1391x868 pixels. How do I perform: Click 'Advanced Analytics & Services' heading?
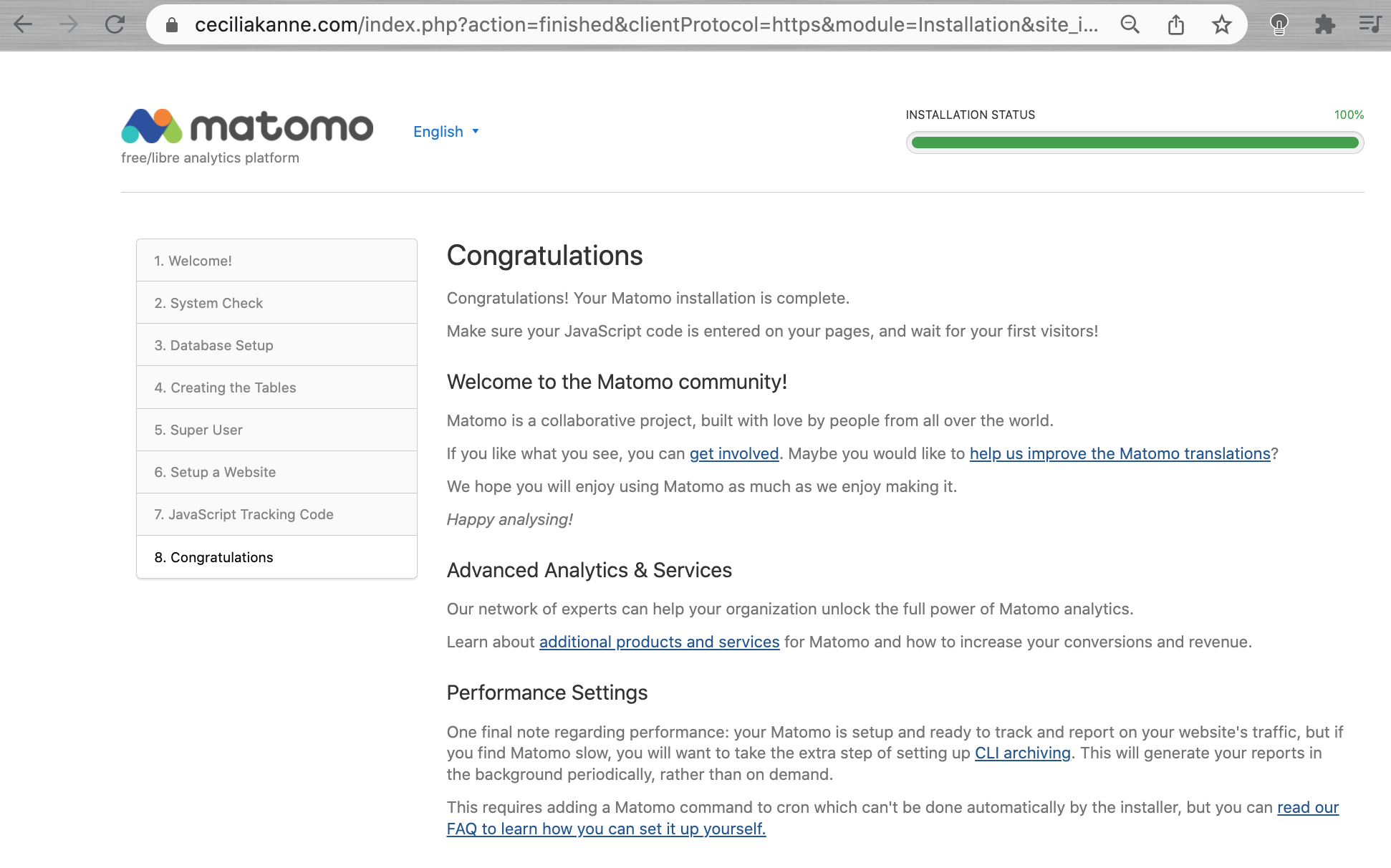coord(589,570)
